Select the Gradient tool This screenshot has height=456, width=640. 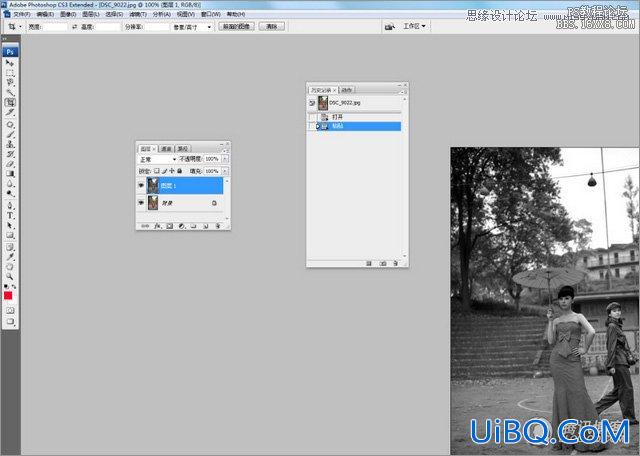pyautogui.click(x=10, y=174)
